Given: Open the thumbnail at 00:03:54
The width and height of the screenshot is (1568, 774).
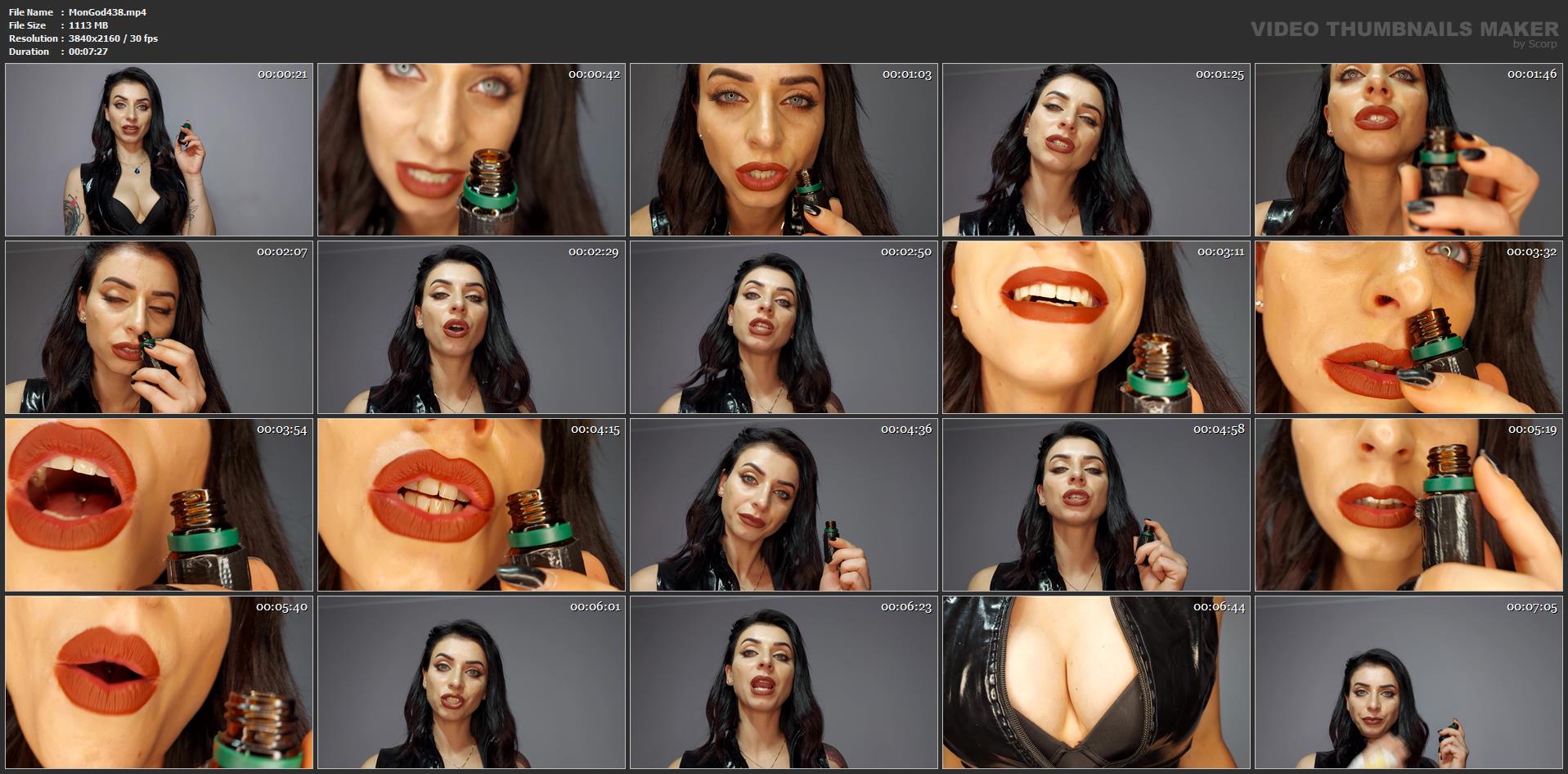Looking at the screenshot, I should coord(159,505).
